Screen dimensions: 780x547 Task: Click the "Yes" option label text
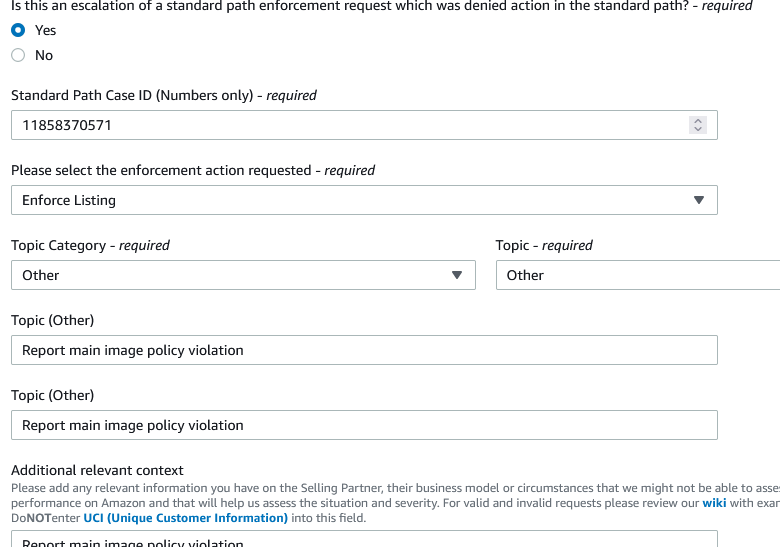click(x=45, y=30)
